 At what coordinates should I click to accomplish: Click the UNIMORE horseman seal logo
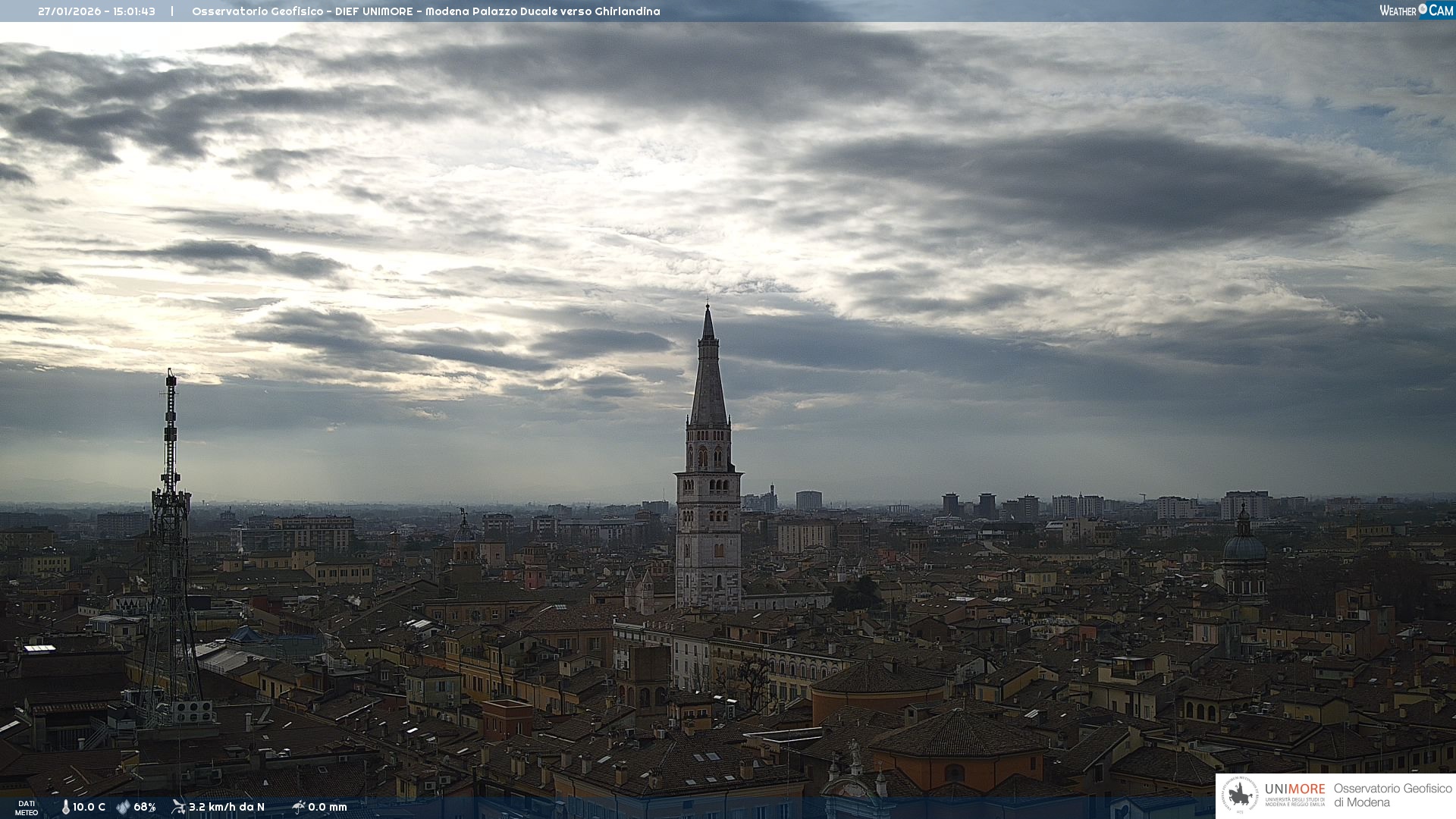[1240, 795]
